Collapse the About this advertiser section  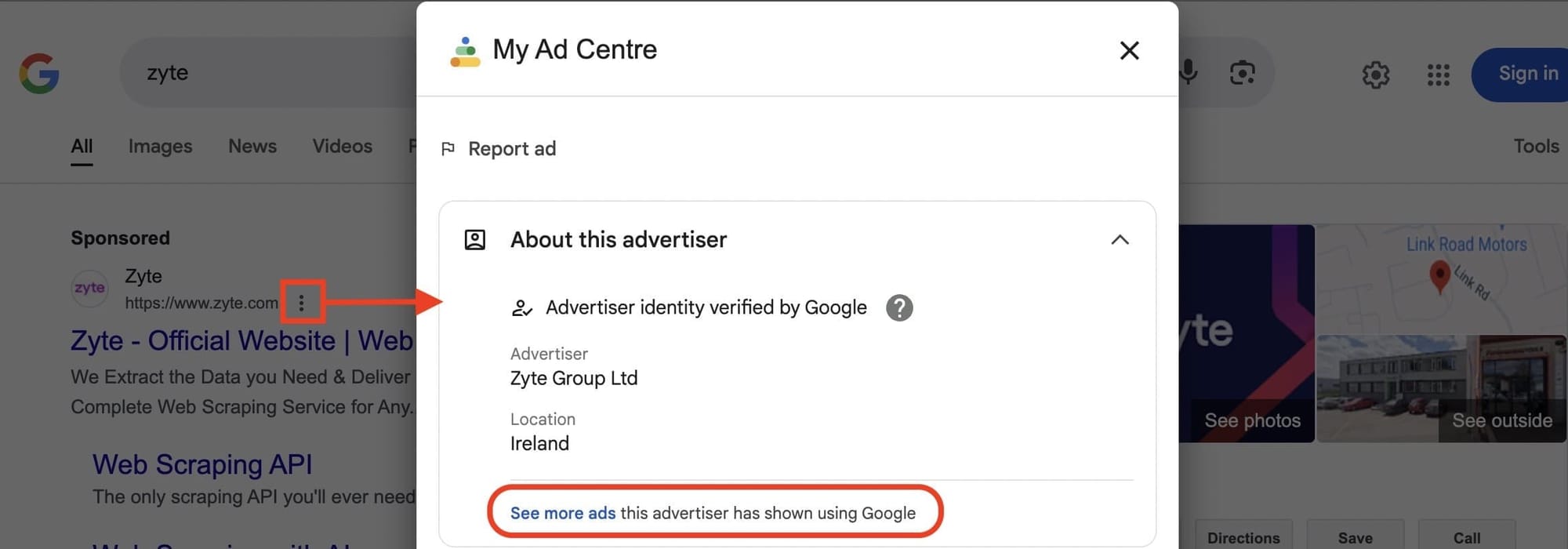pyautogui.click(x=1120, y=240)
